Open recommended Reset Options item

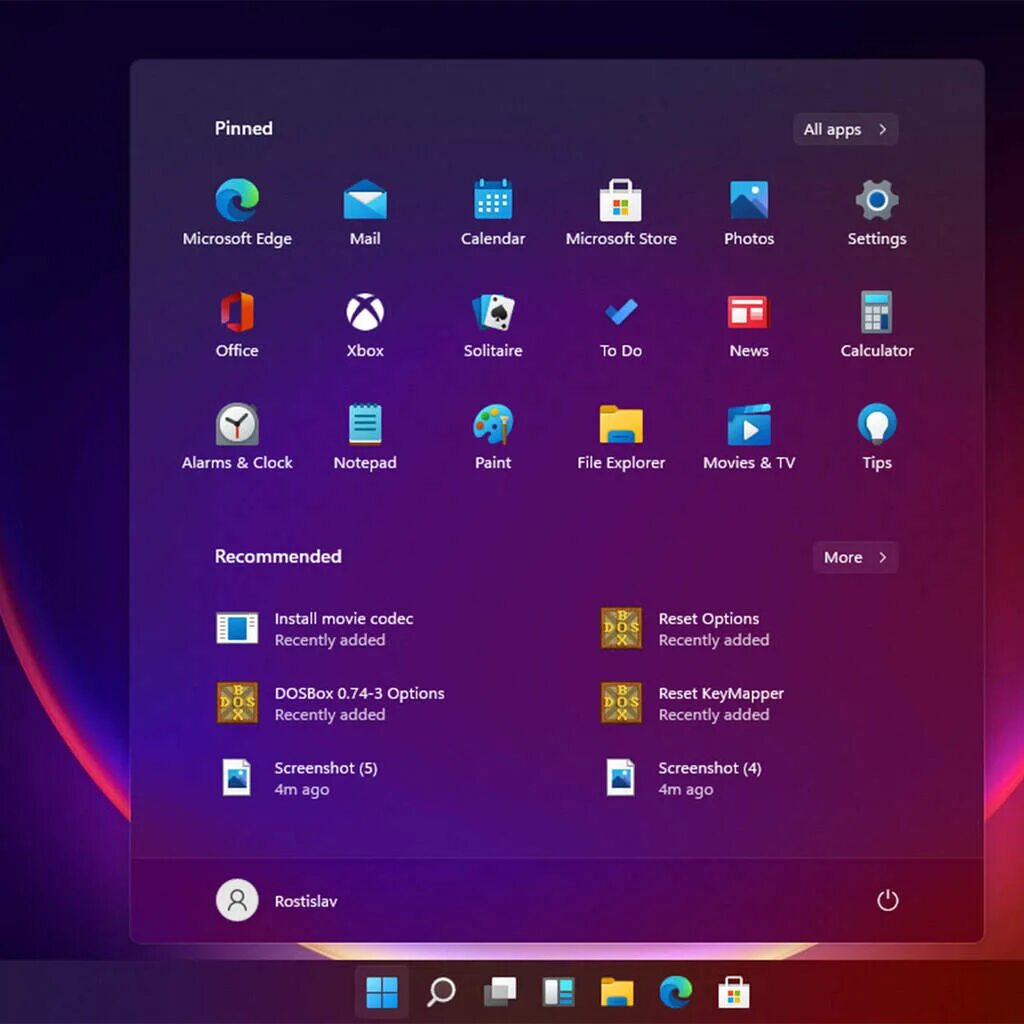[x=686, y=629]
